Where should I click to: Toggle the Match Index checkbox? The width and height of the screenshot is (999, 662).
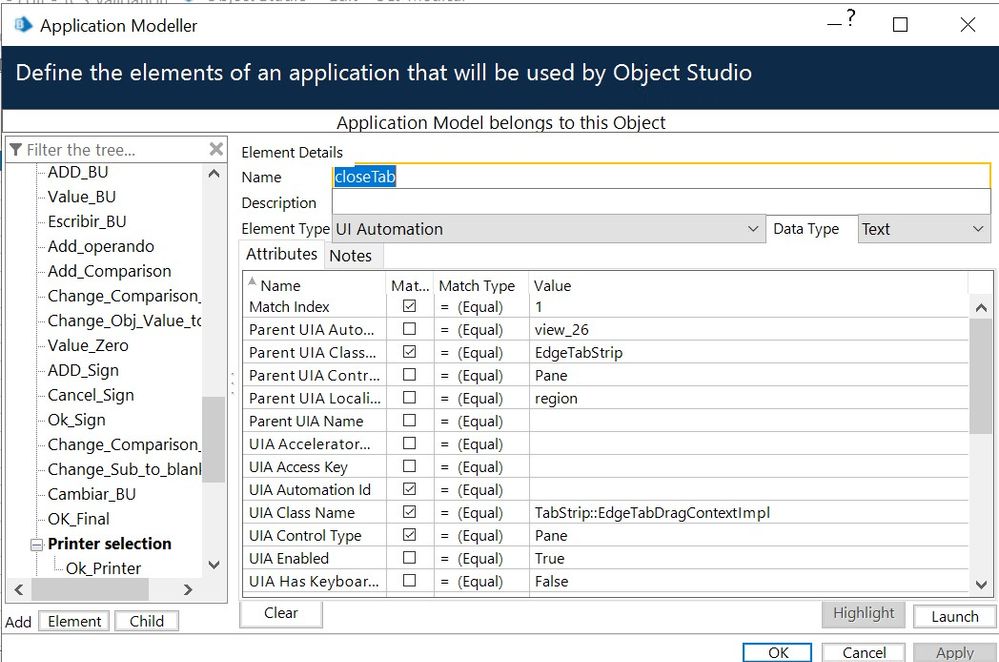409,307
